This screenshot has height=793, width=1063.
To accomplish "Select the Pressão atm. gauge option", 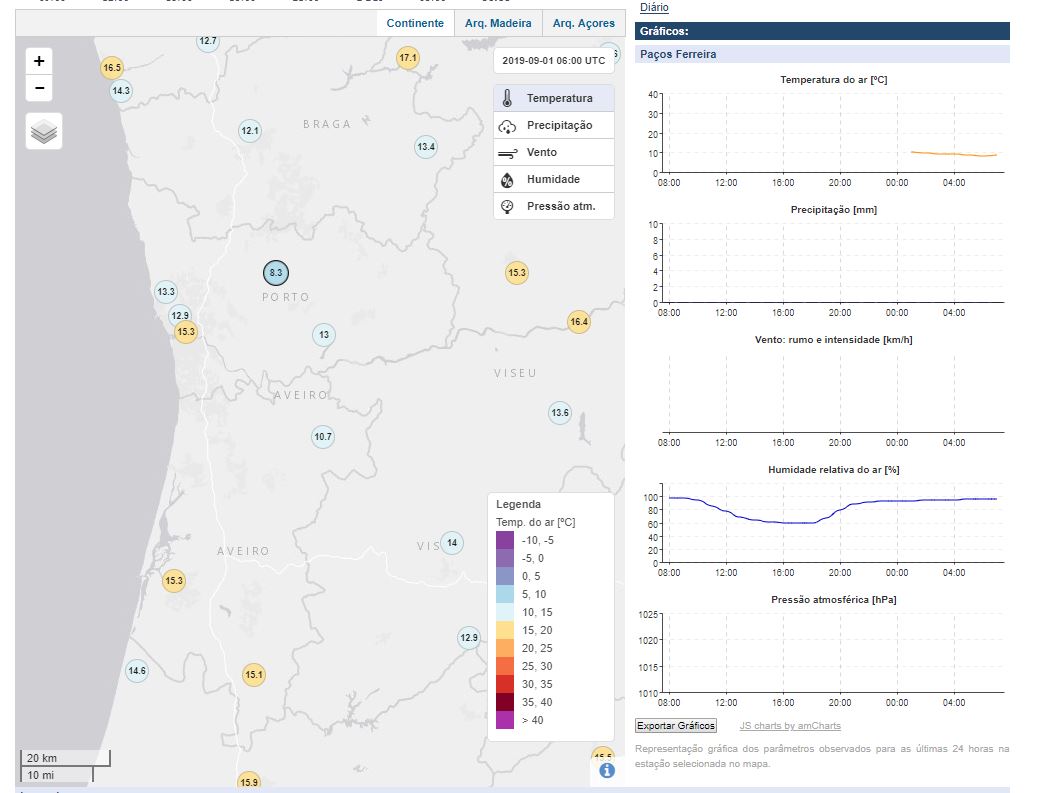I will tap(554, 206).
